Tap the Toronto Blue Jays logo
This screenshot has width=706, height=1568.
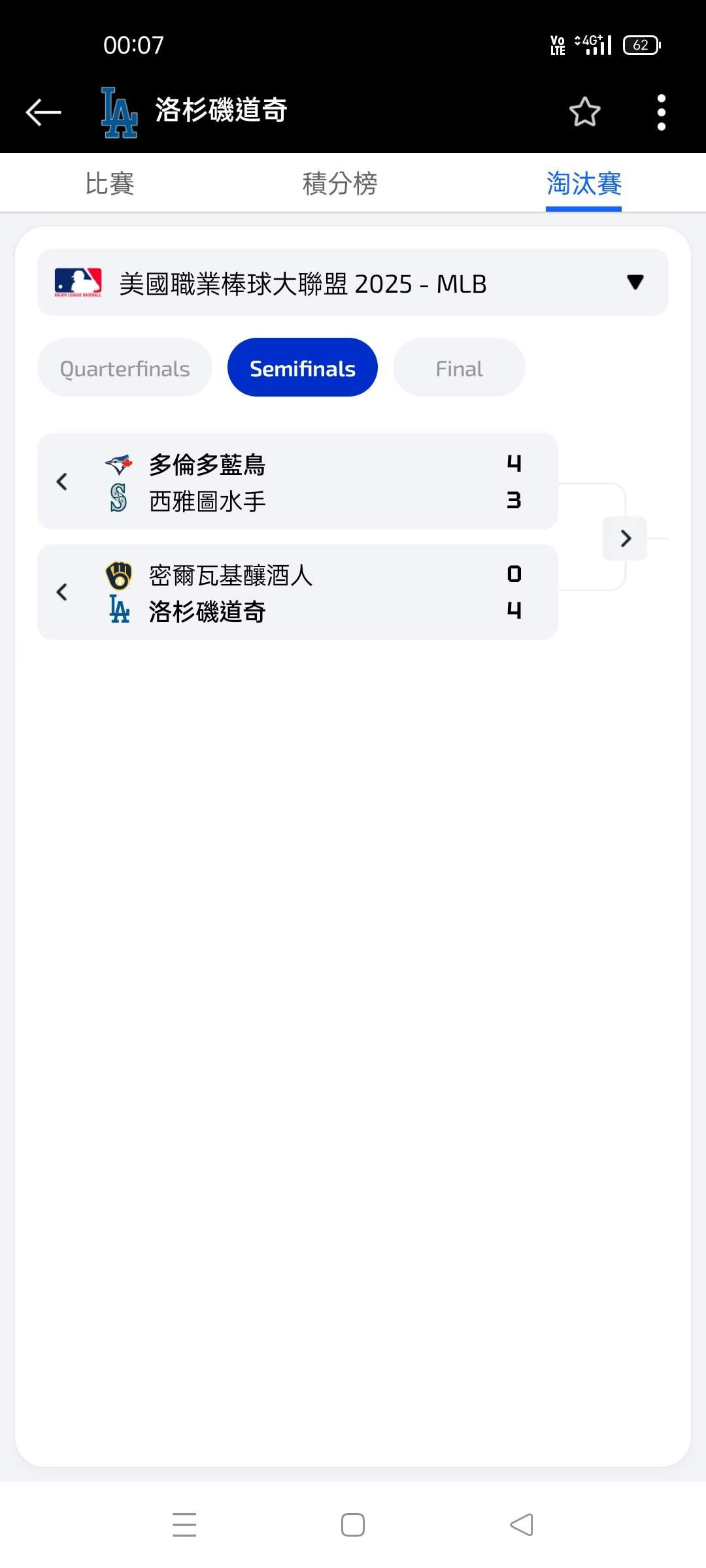click(x=119, y=465)
